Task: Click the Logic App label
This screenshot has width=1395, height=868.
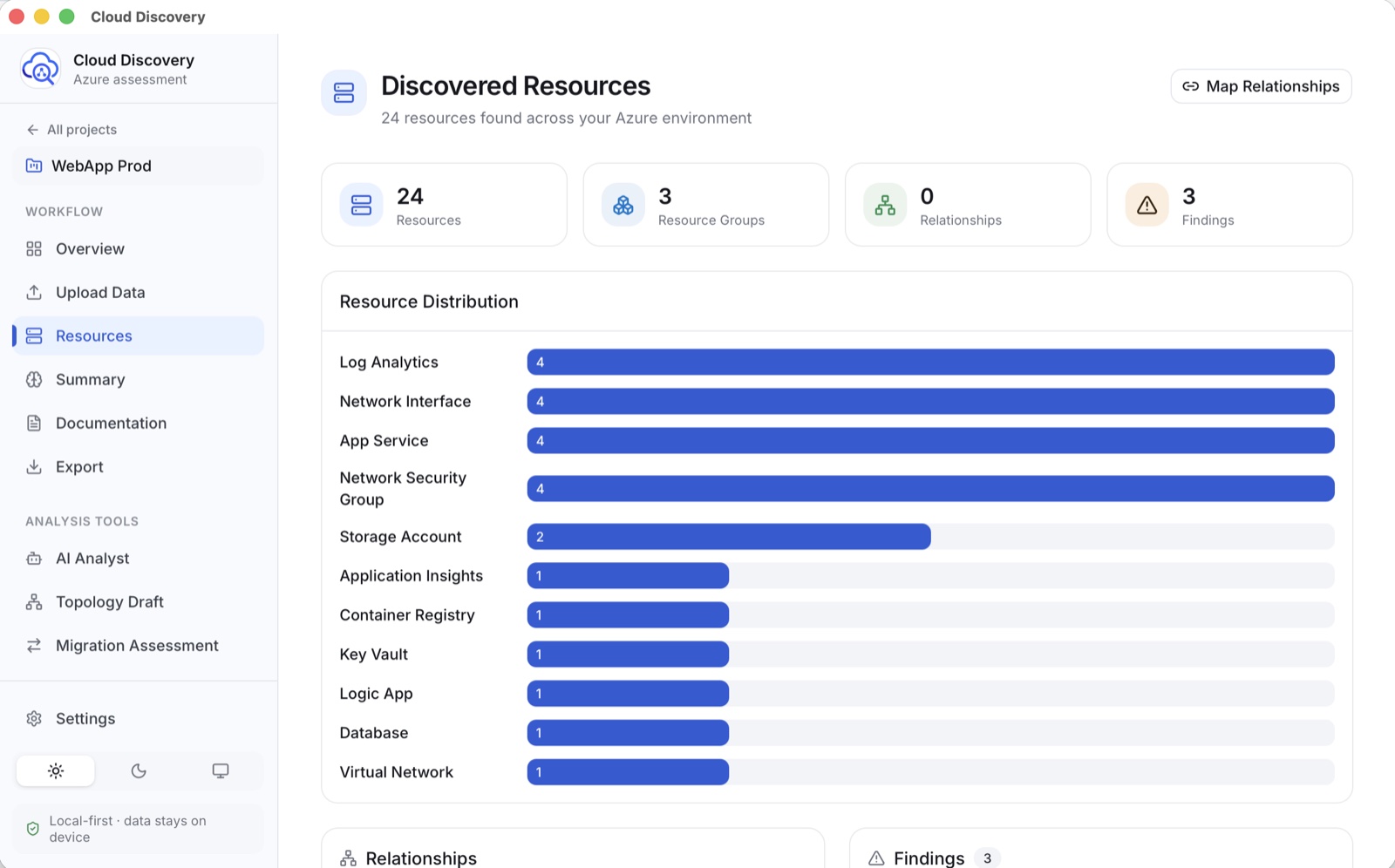Action: (x=376, y=694)
